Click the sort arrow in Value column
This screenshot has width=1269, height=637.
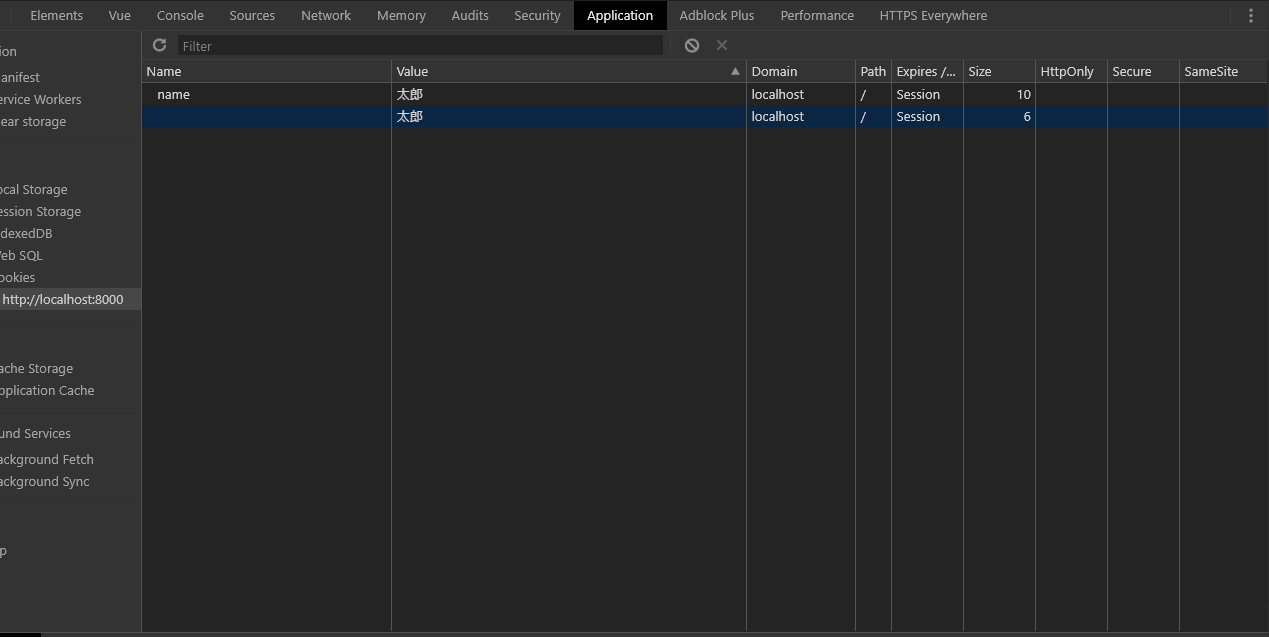pyautogui.click(x=735, y=71)
